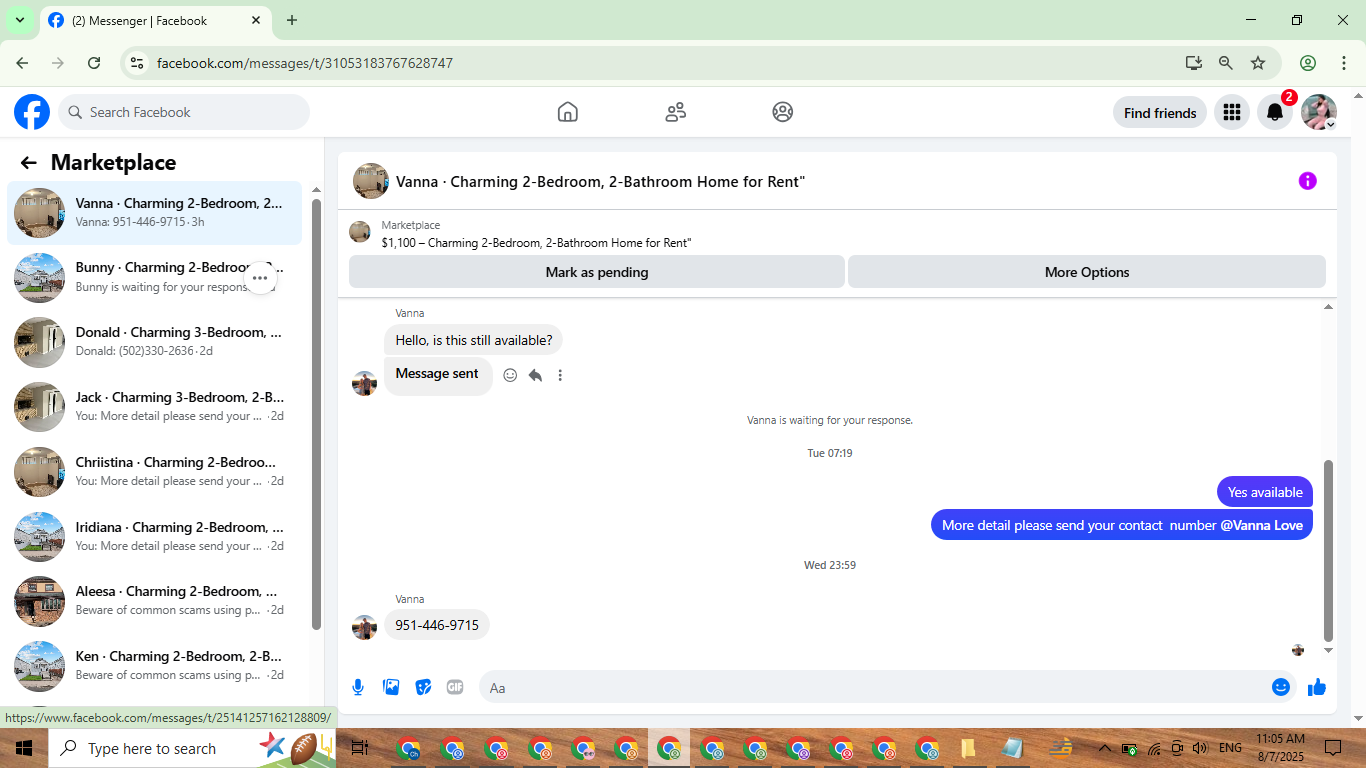Open the Chrome tab search dropdown
The height and width of the screenshot is (768, 1366).
click(19, 20)
